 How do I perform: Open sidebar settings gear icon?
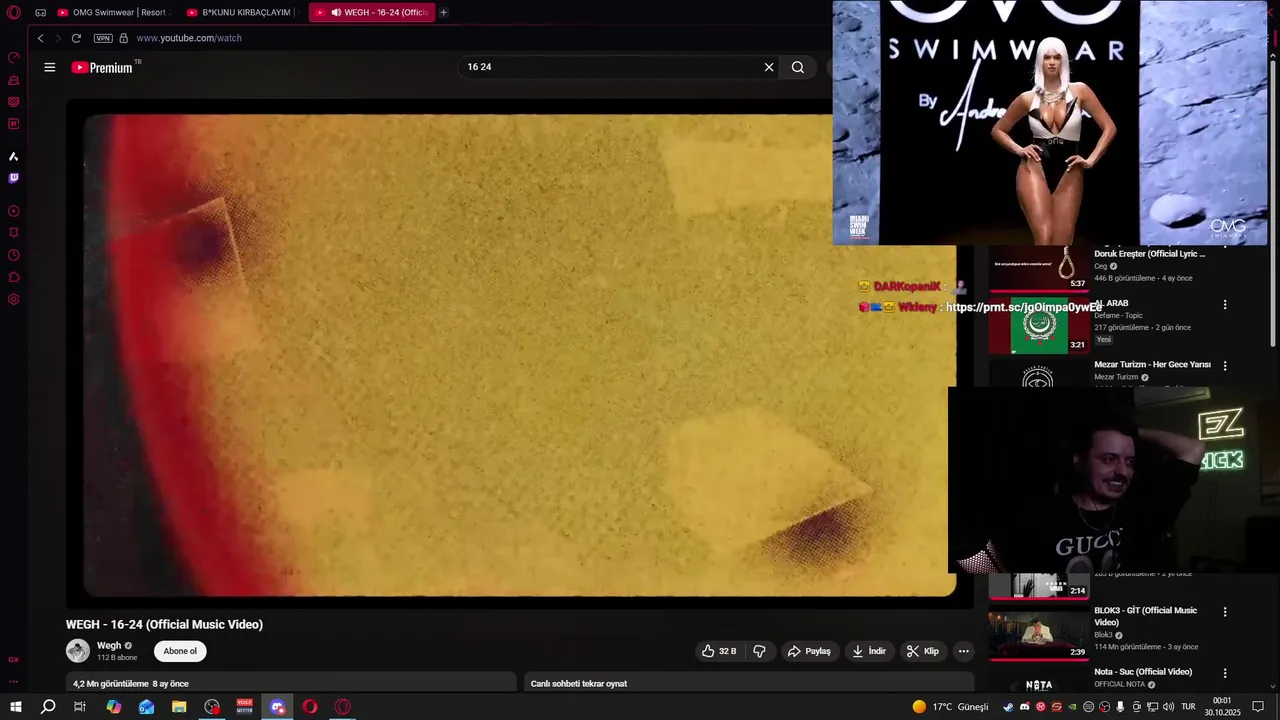coord(14,299)
